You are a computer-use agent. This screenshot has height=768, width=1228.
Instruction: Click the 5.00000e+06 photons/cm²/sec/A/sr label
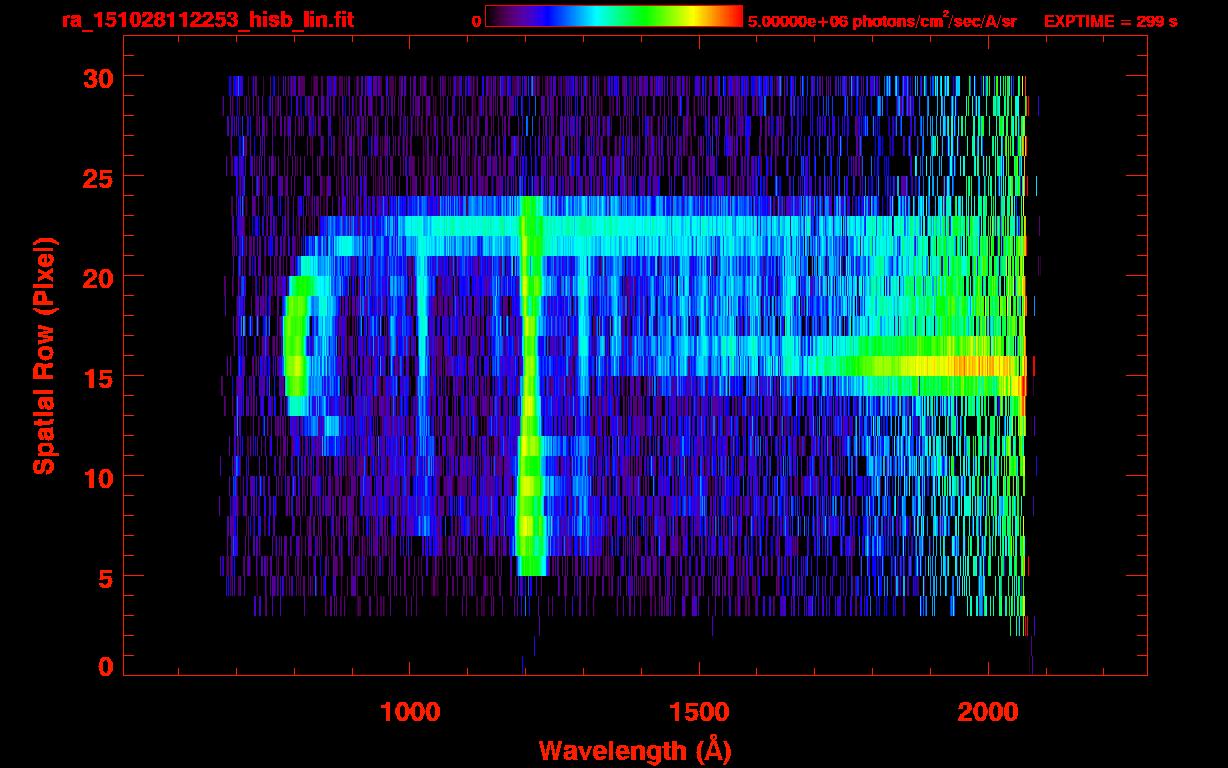coord(881,20)
